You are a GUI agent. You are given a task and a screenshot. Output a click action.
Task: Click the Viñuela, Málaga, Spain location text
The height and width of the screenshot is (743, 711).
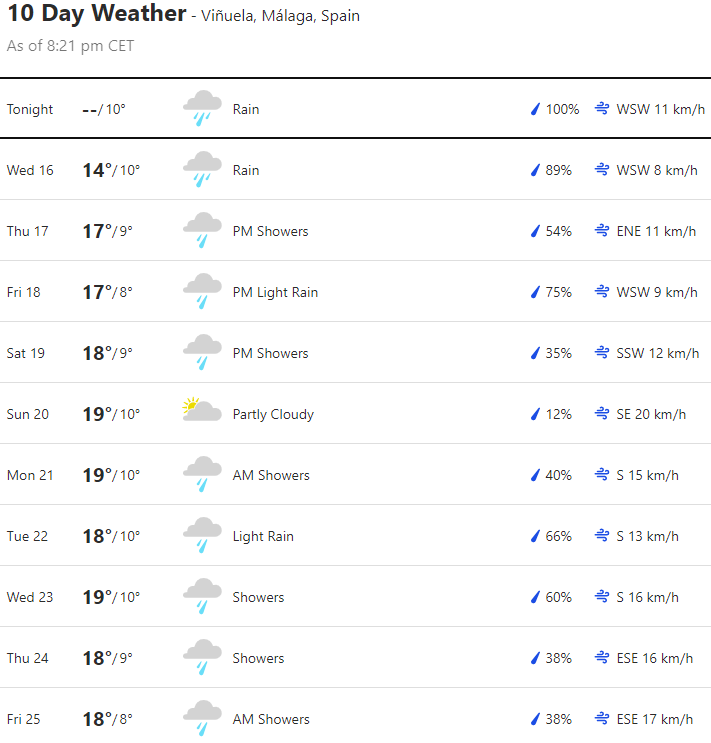[281, 16]
